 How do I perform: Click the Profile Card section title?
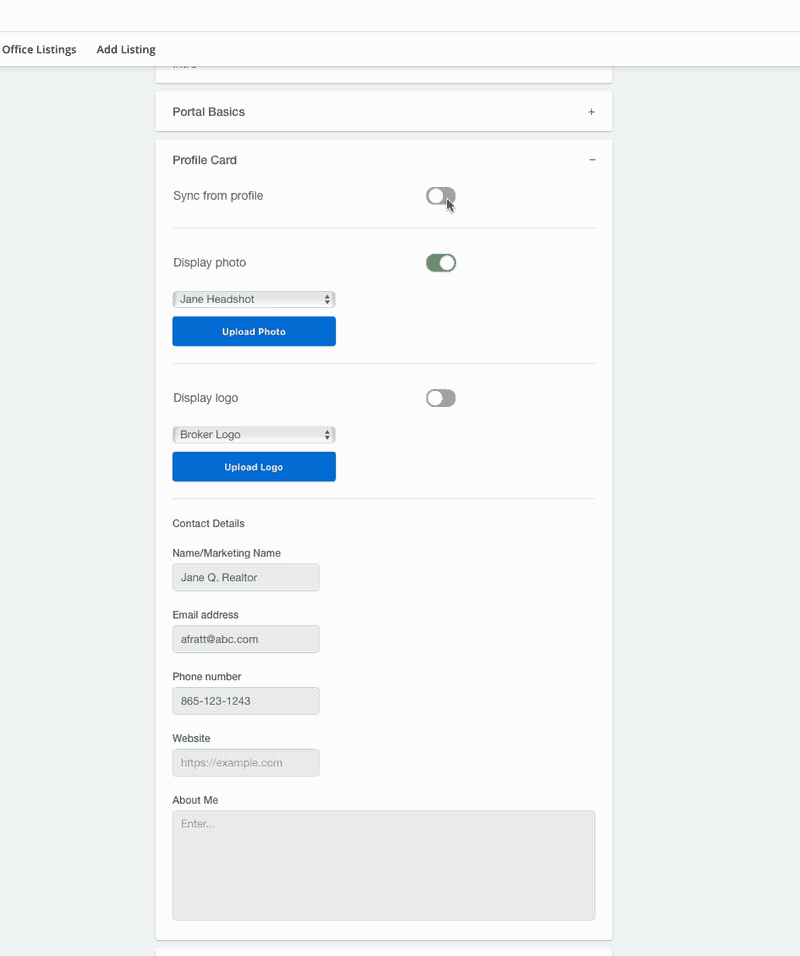[x=204, y=160]
